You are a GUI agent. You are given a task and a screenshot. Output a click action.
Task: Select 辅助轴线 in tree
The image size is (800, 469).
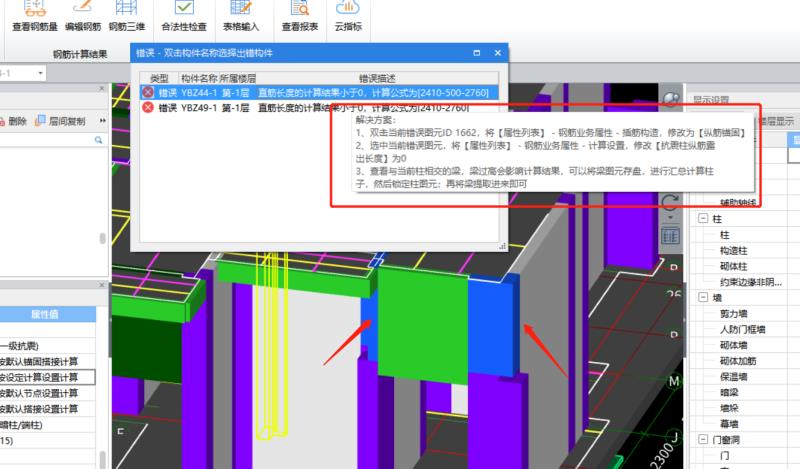pos(738,203)
